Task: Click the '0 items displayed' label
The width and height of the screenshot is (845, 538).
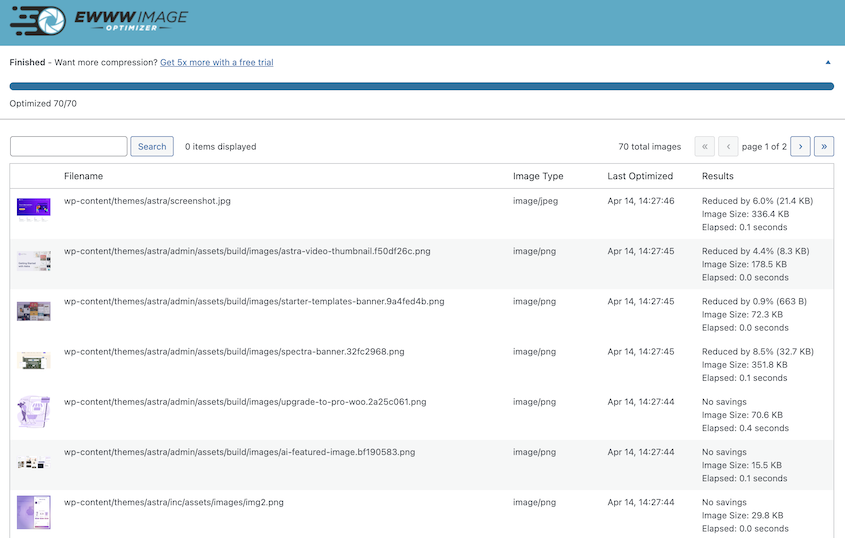Action: [220, 147]
